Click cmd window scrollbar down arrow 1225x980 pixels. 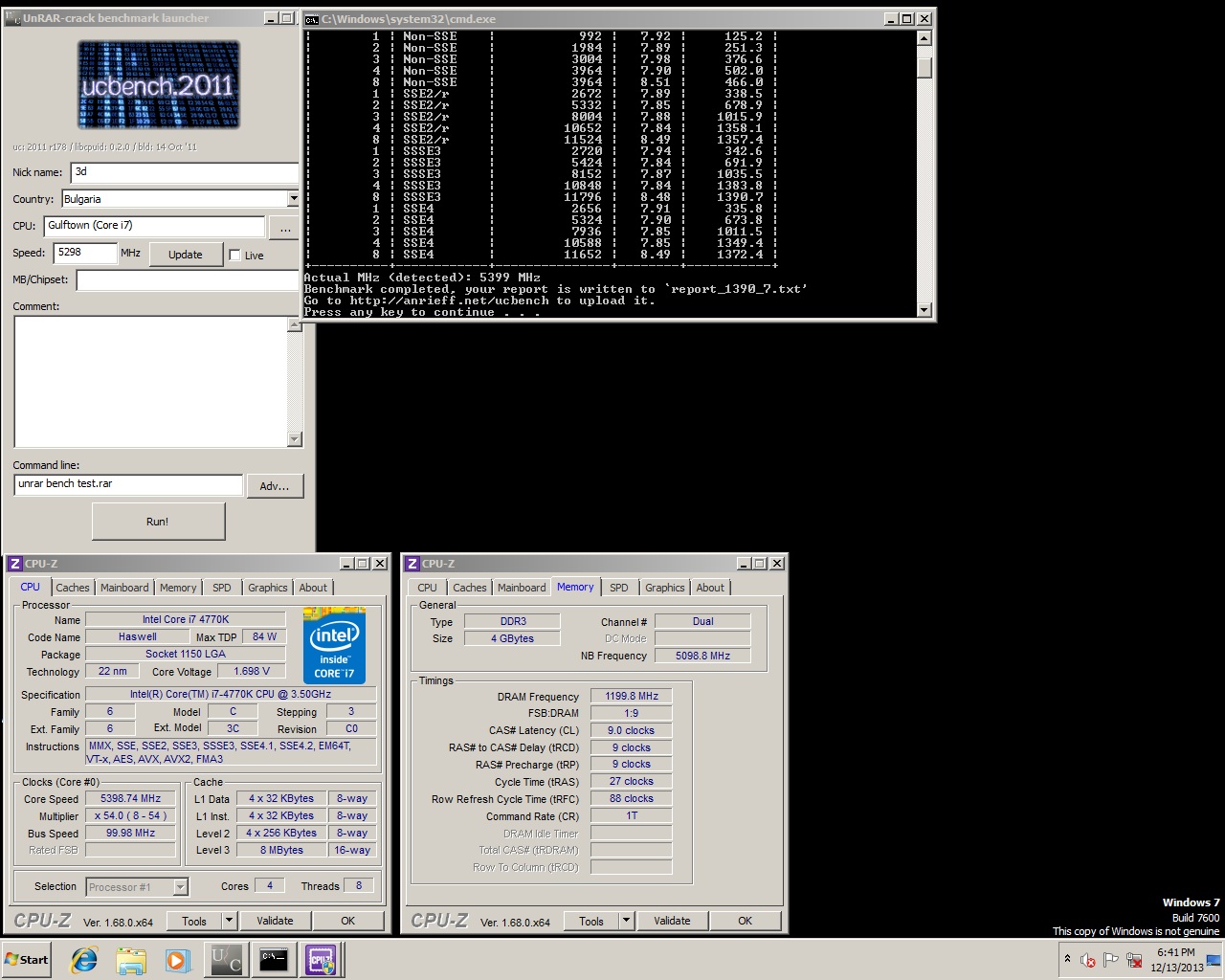tap(924, 309)
